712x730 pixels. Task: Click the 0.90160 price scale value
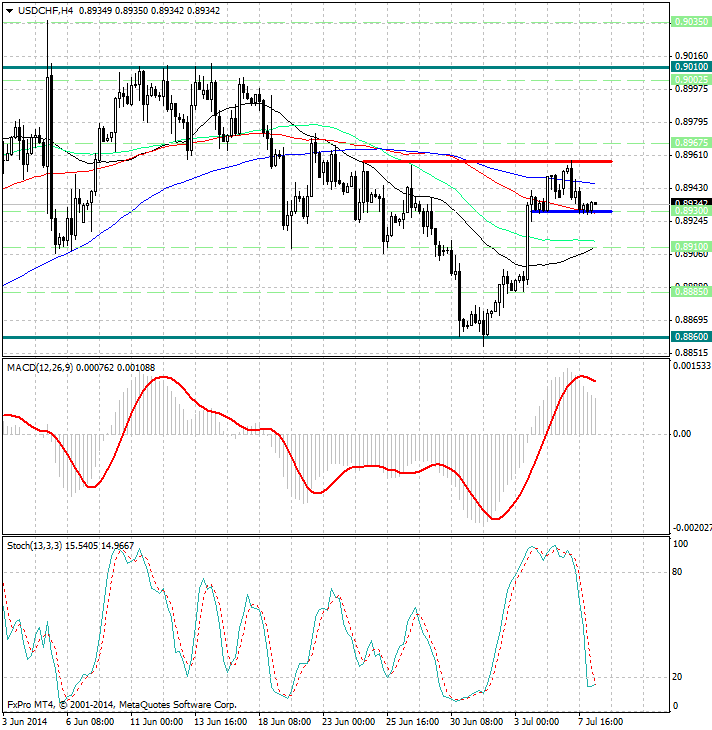(692, 56)
